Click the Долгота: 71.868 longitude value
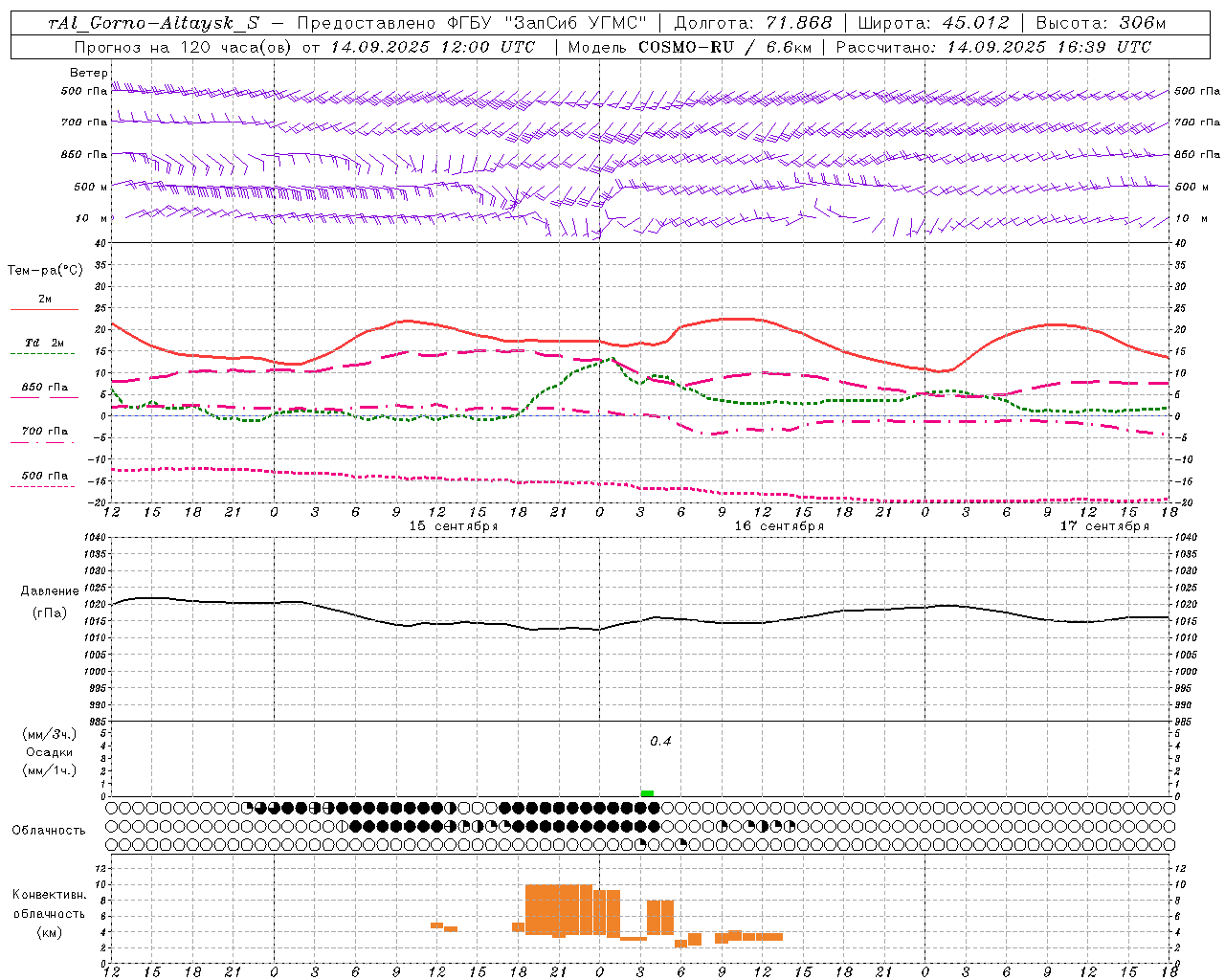The image size is (1225, 980). (x=753, y=23)
